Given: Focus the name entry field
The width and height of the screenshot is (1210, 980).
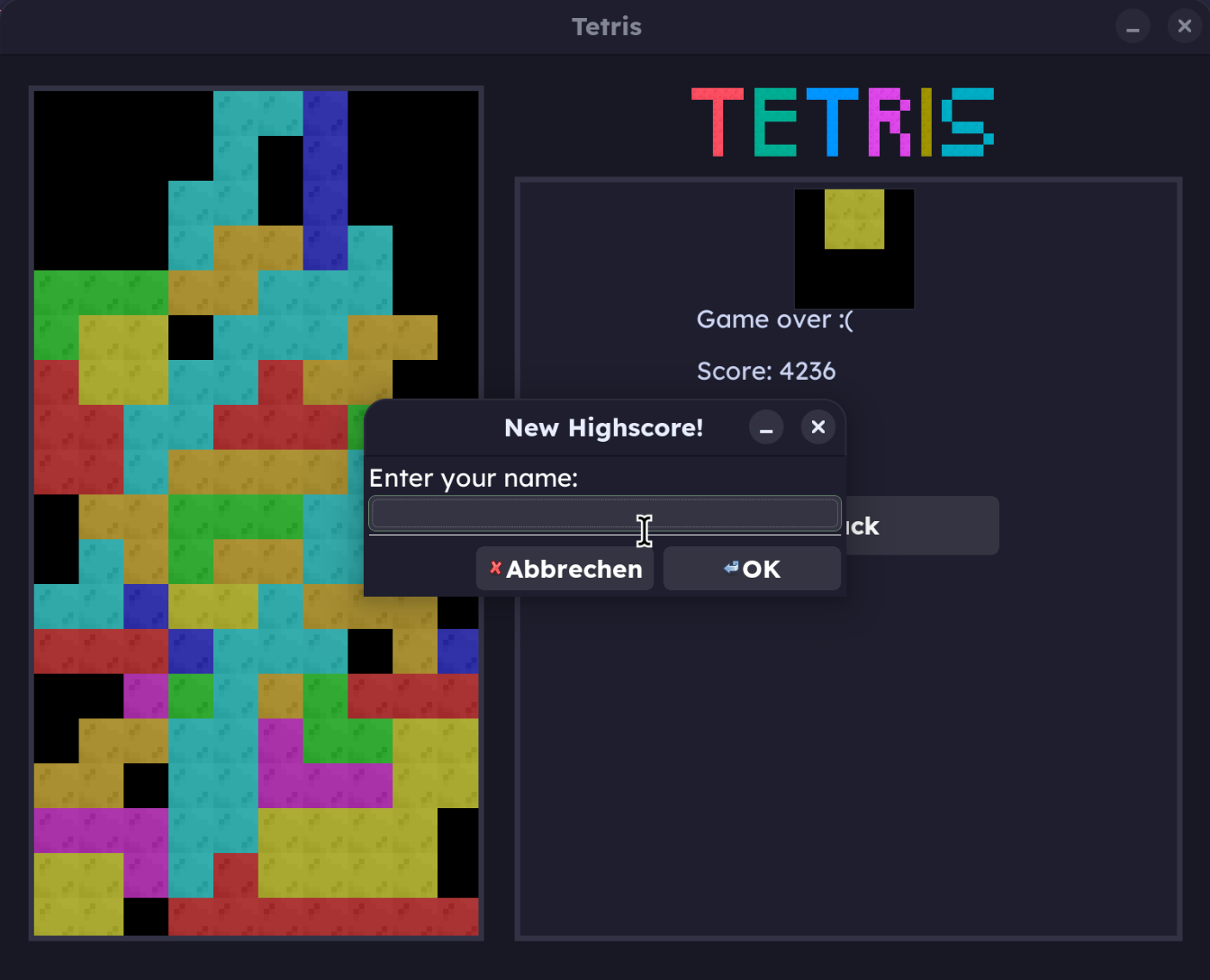Looking at the screenshot, I should pos(604,513).
